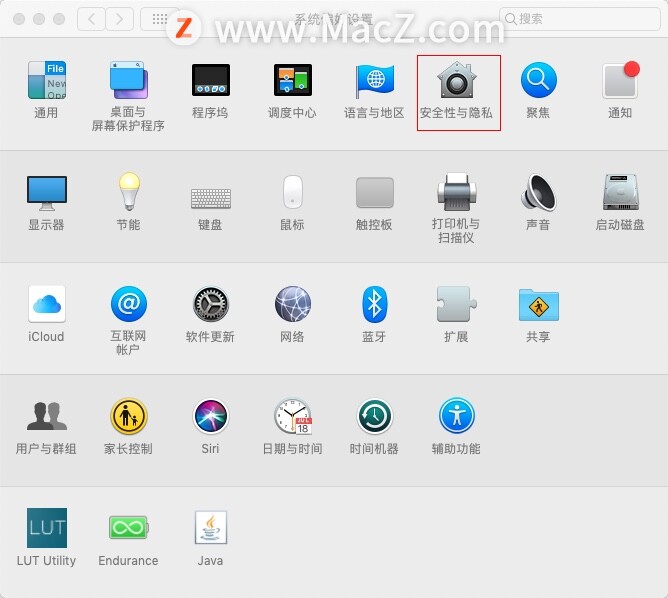Go back with the toolbar back arrow

tap(91, 19)
